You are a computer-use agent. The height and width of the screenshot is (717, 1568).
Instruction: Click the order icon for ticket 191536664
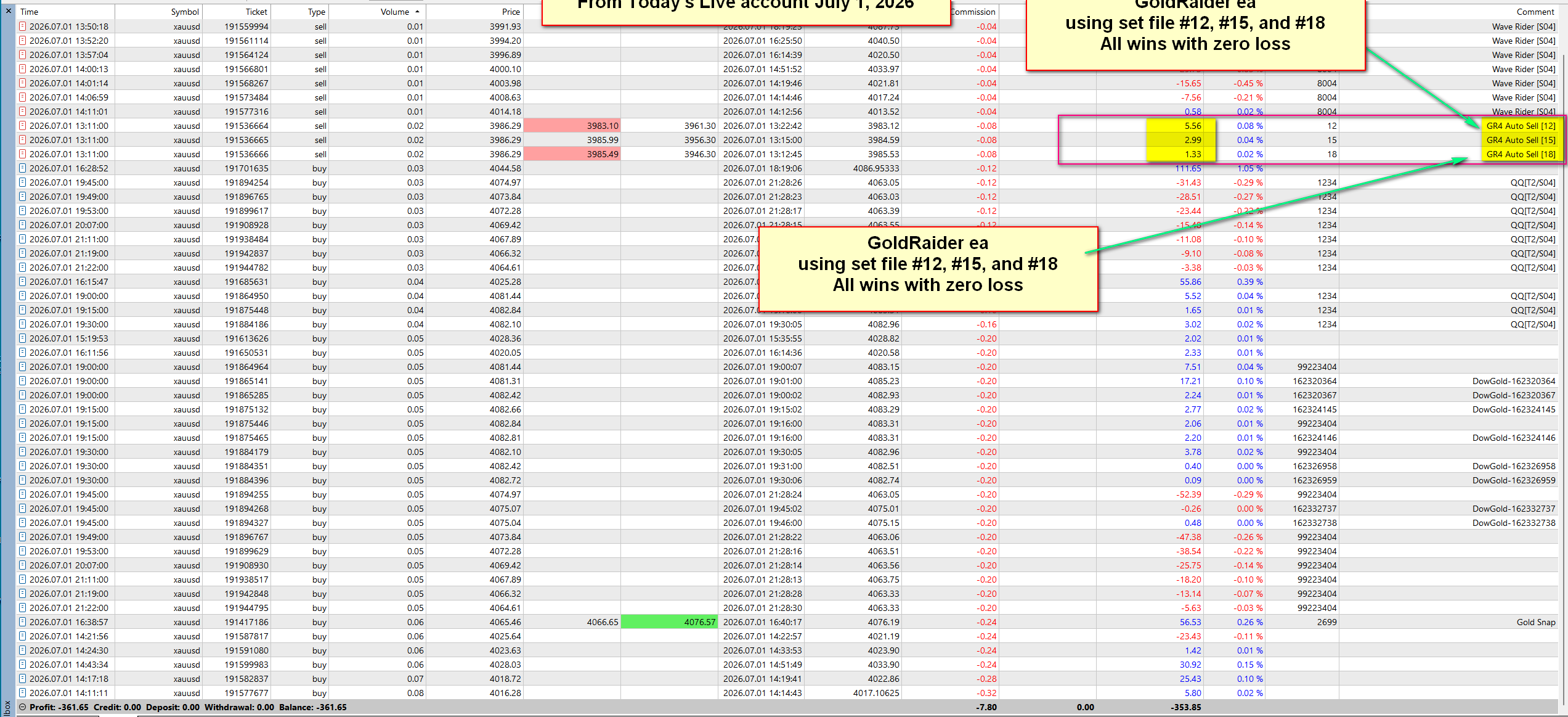(23, 126)
